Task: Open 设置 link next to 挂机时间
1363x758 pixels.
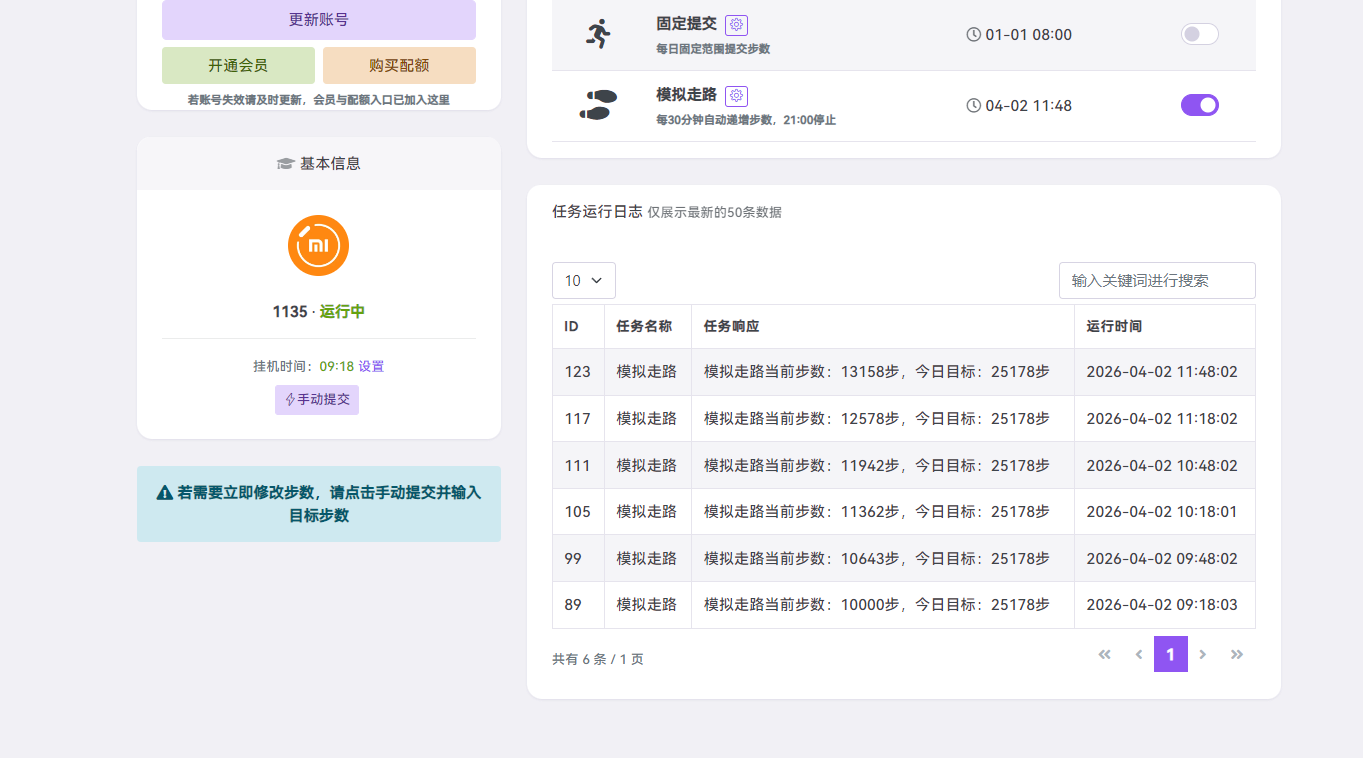Action: click(x=370, y=366)
